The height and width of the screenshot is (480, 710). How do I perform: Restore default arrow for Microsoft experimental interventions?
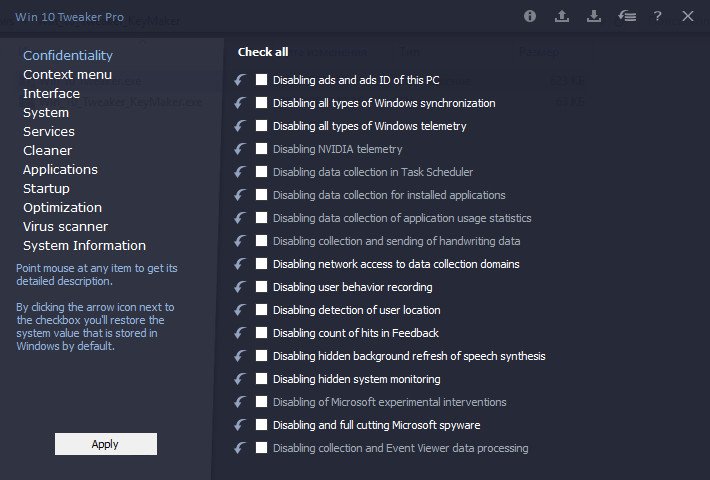tap(240, 402)
